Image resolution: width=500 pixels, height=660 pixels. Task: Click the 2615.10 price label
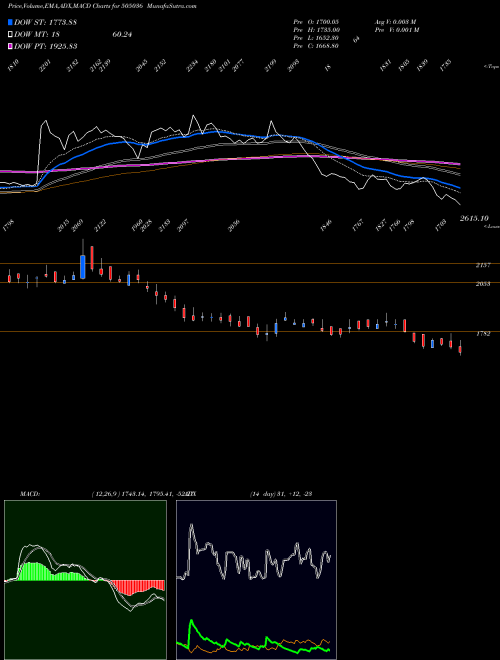[x=474, y=218]
